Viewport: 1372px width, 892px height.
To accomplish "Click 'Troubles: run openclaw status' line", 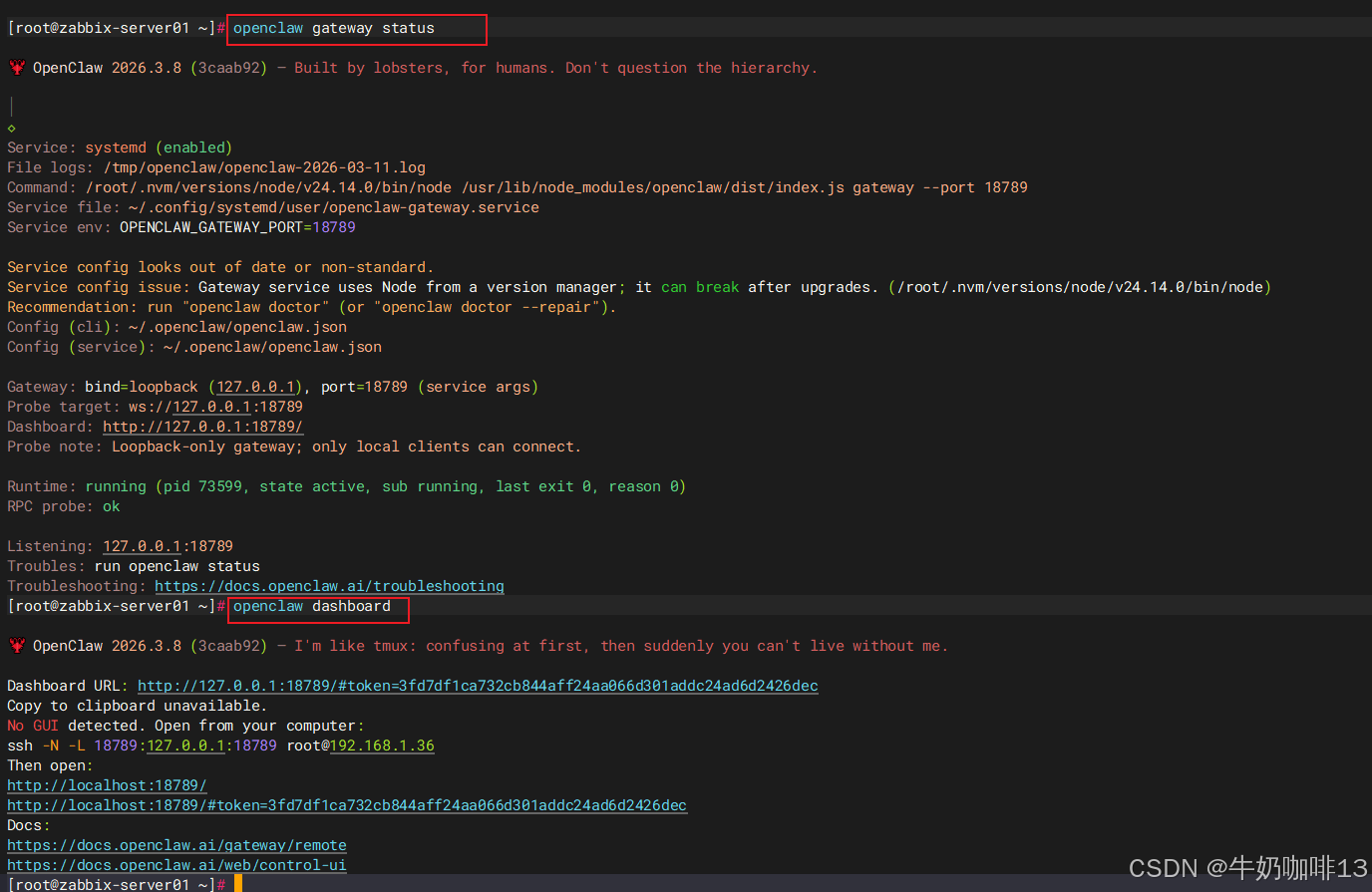I will 134,566.
